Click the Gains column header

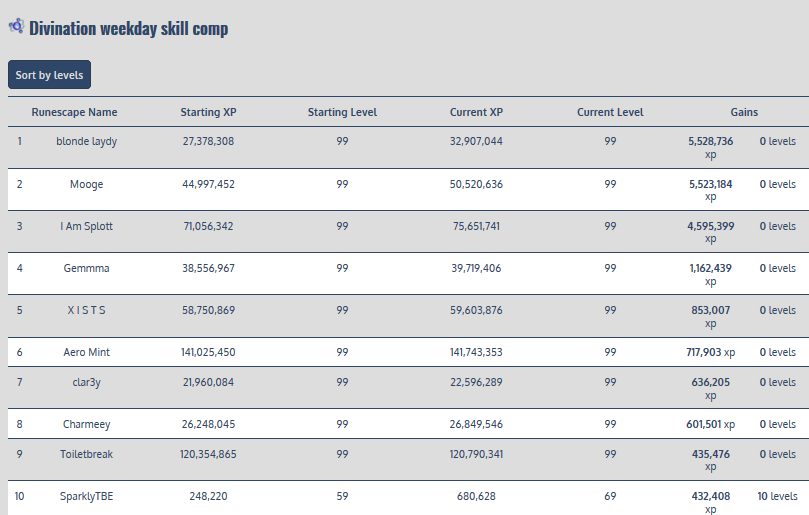[744, 112]
